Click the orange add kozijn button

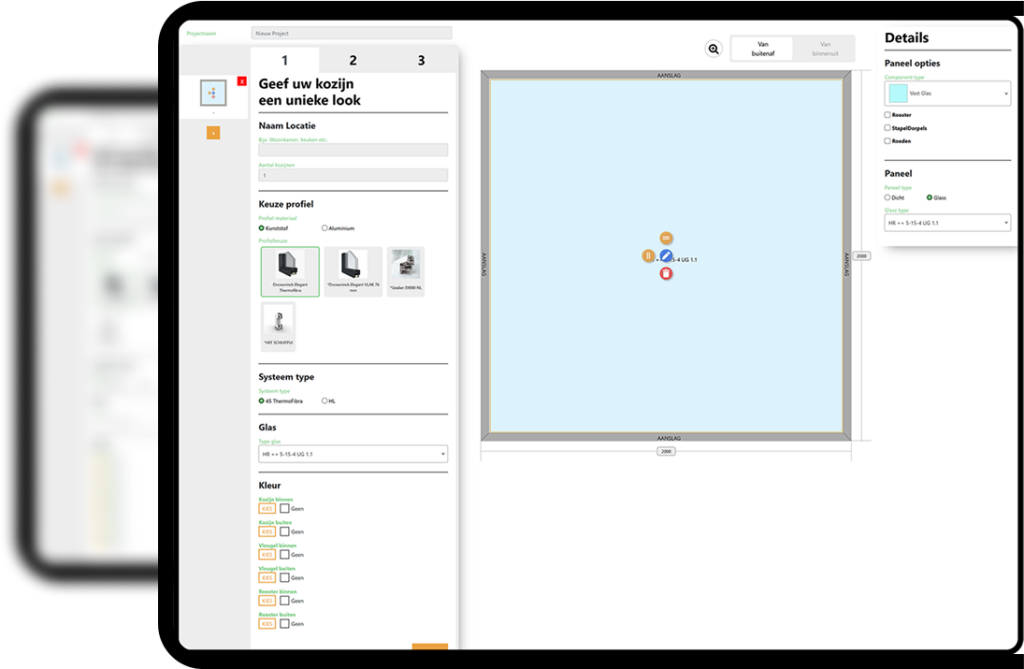click(x=213, y=133)
